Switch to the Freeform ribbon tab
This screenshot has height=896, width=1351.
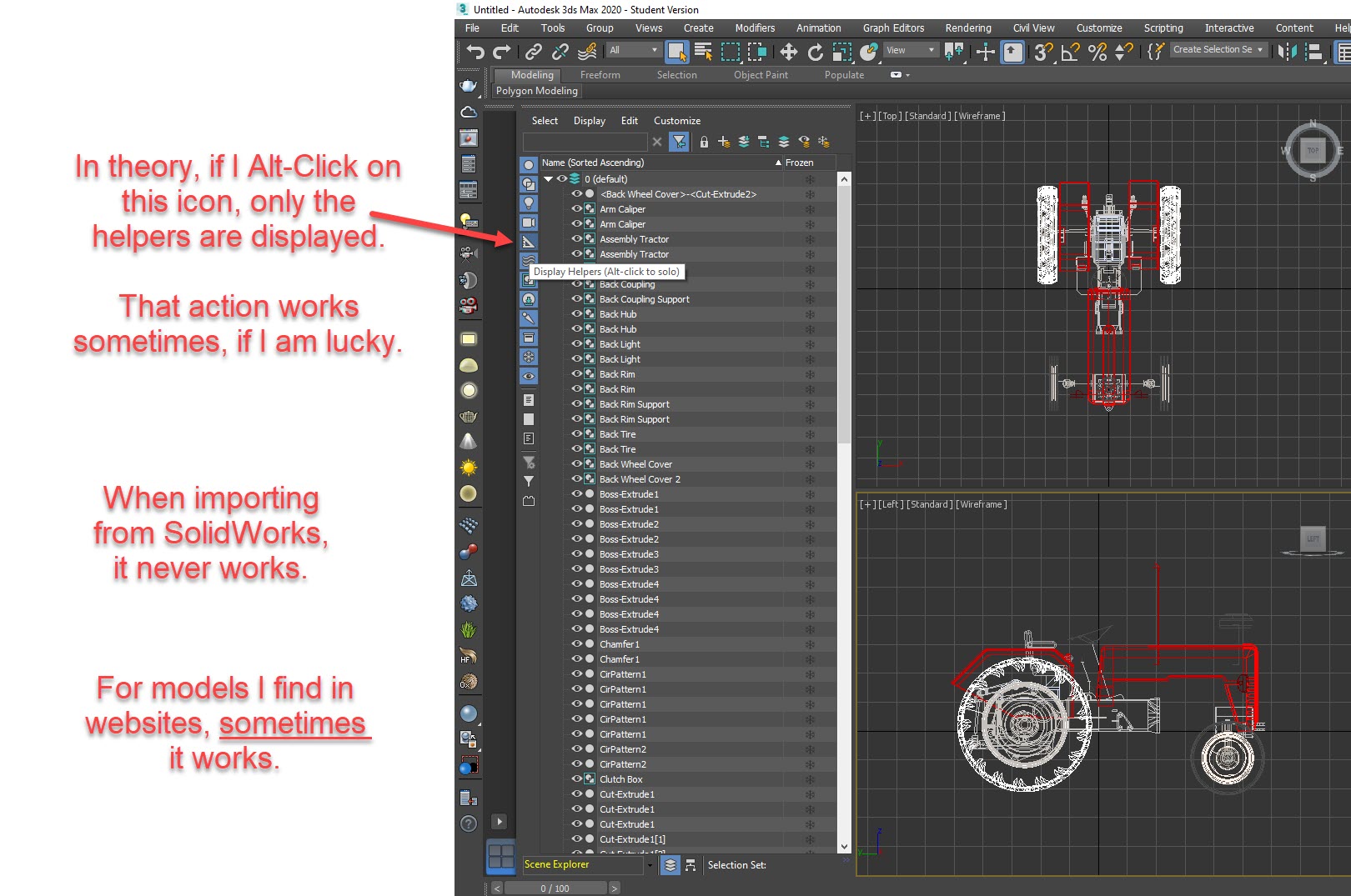[600, 74]
